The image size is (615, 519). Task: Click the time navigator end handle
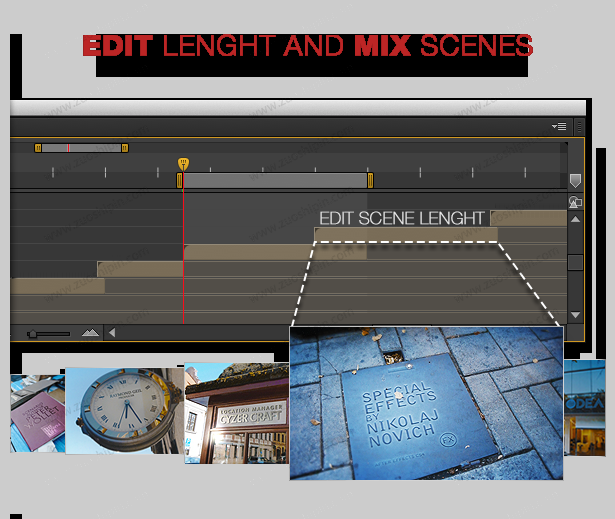[124, 148]
